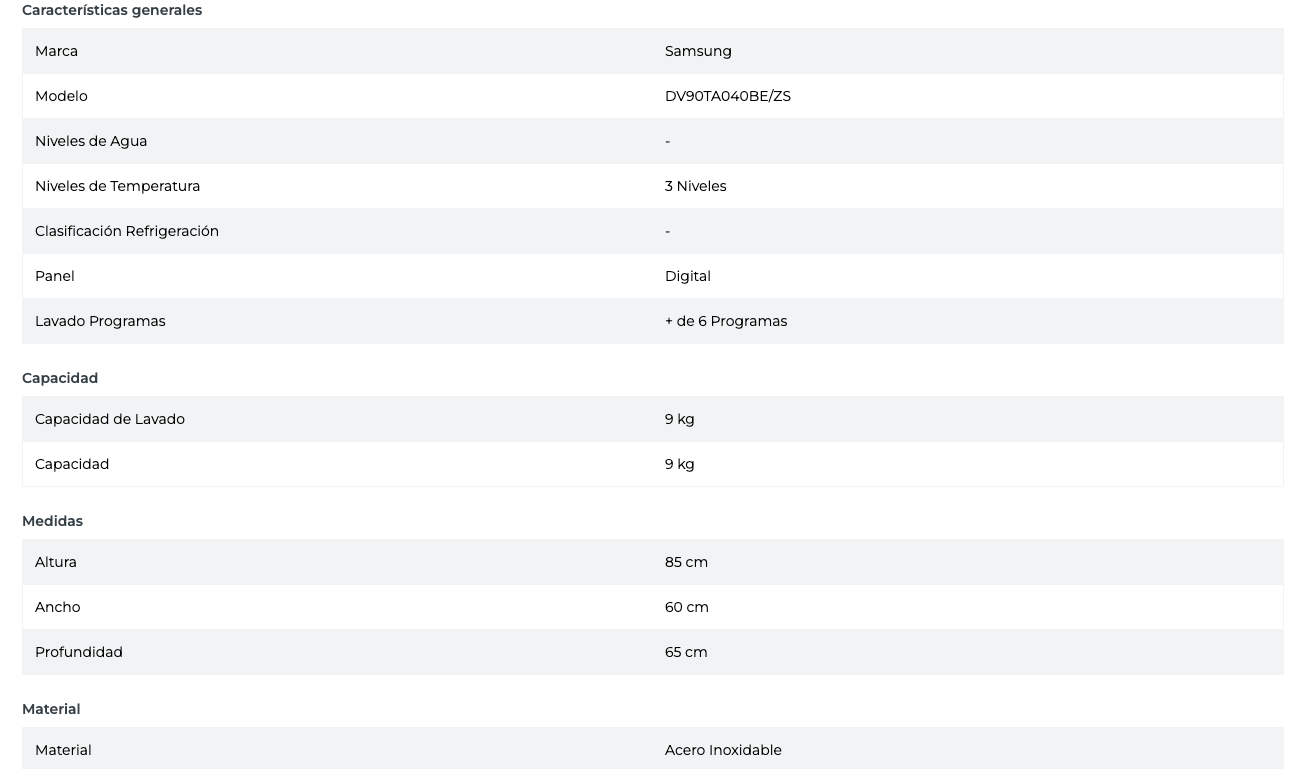This screenshot has width=1296, height=769.
Task: Click the Acero Inoxidable material value
Action: point(723,750)
